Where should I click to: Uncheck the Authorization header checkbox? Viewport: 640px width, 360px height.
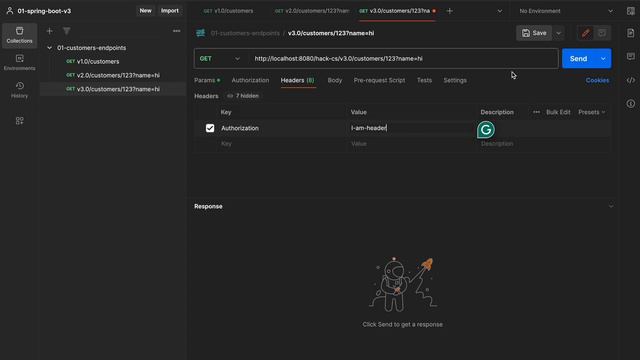click(x=210, y=128)
